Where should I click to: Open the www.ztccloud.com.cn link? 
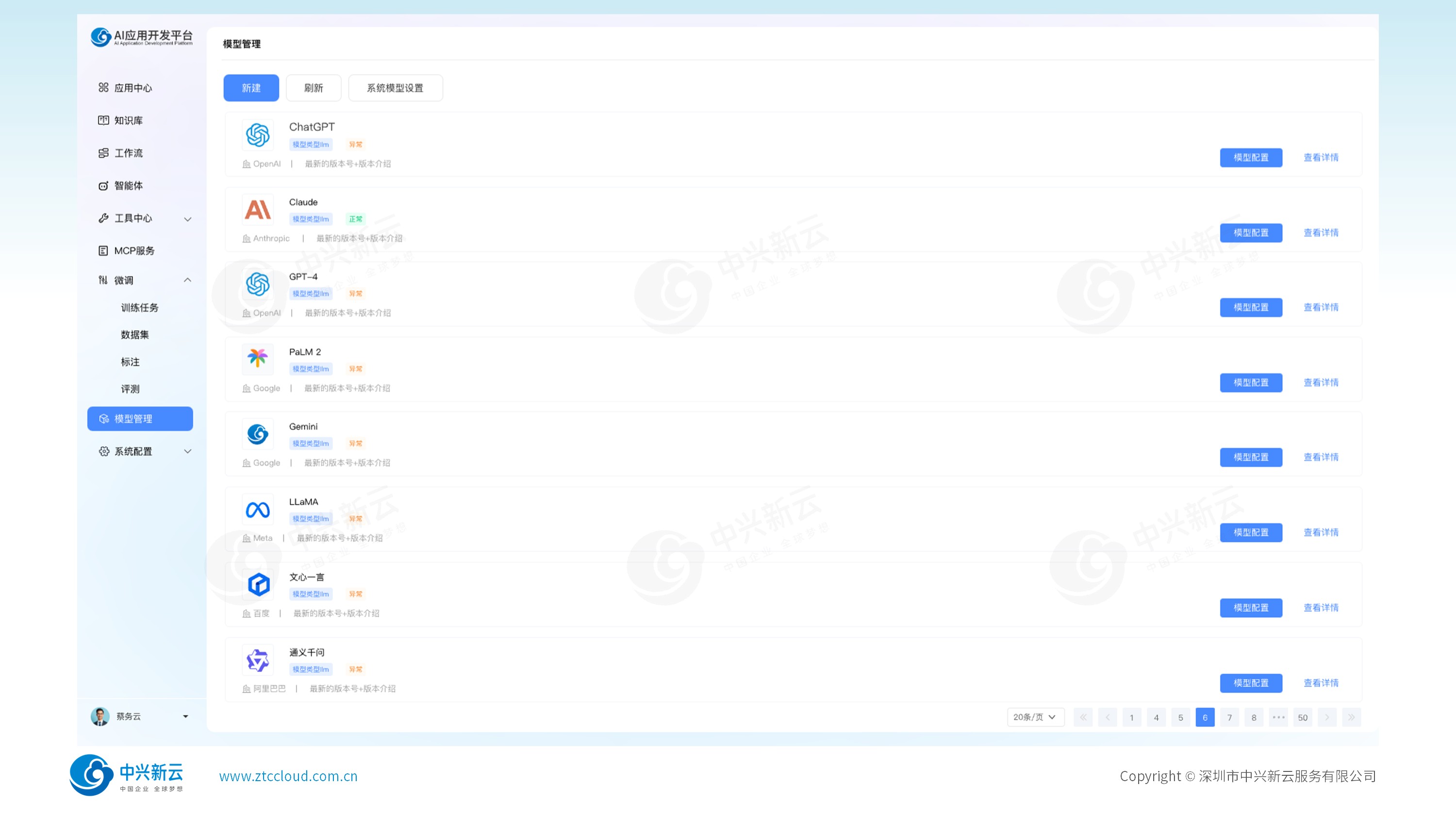pyautogui.click(x=288, y=776)
